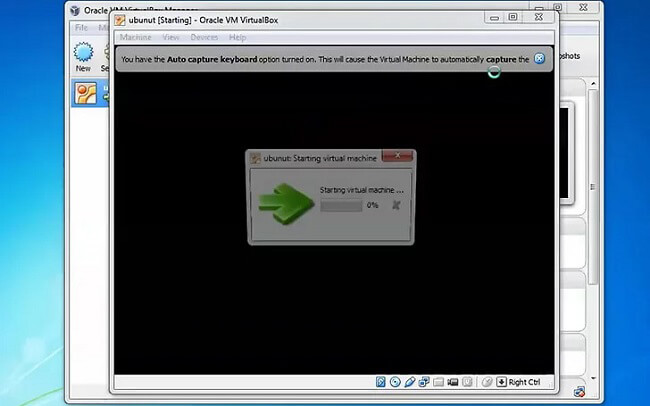Open the Machine menu
Image resolution: width=650 pixels, height=406 pixels.
click(136, 37)
